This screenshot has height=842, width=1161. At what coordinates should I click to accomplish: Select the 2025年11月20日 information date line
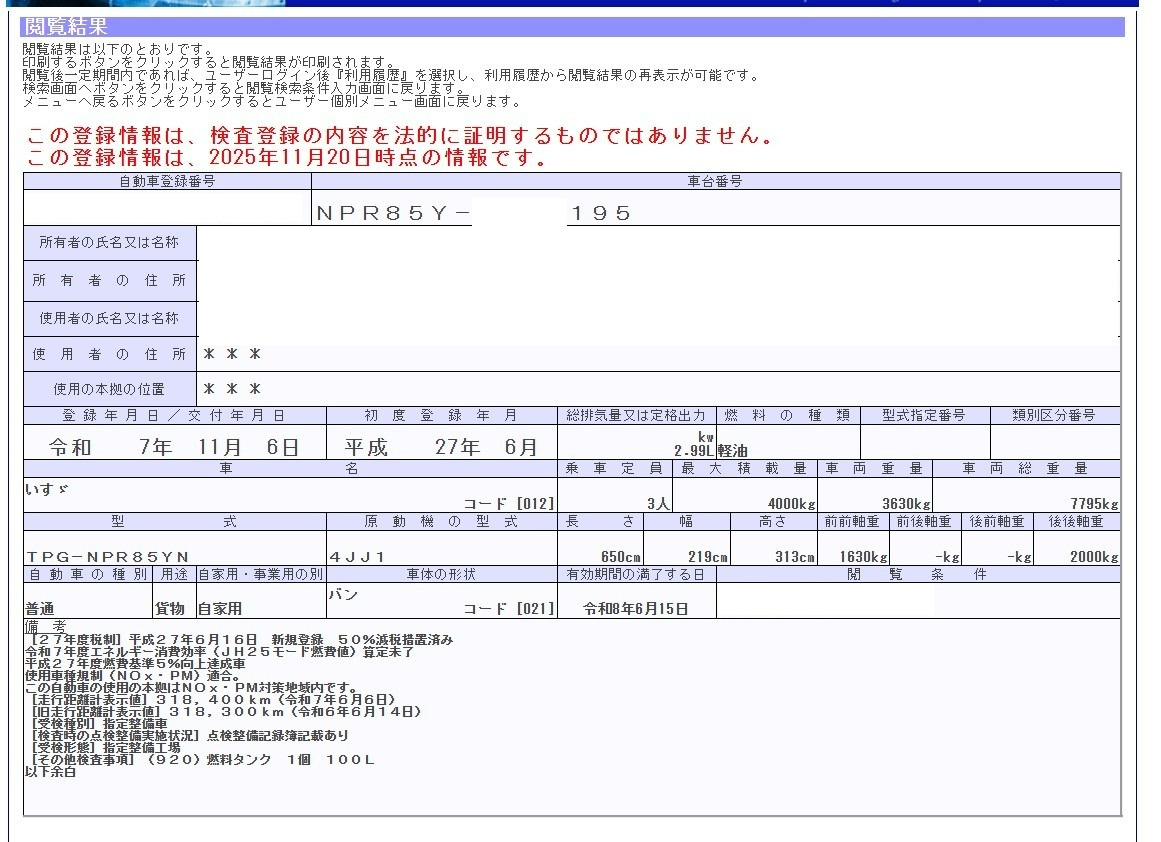coord(286,158)
